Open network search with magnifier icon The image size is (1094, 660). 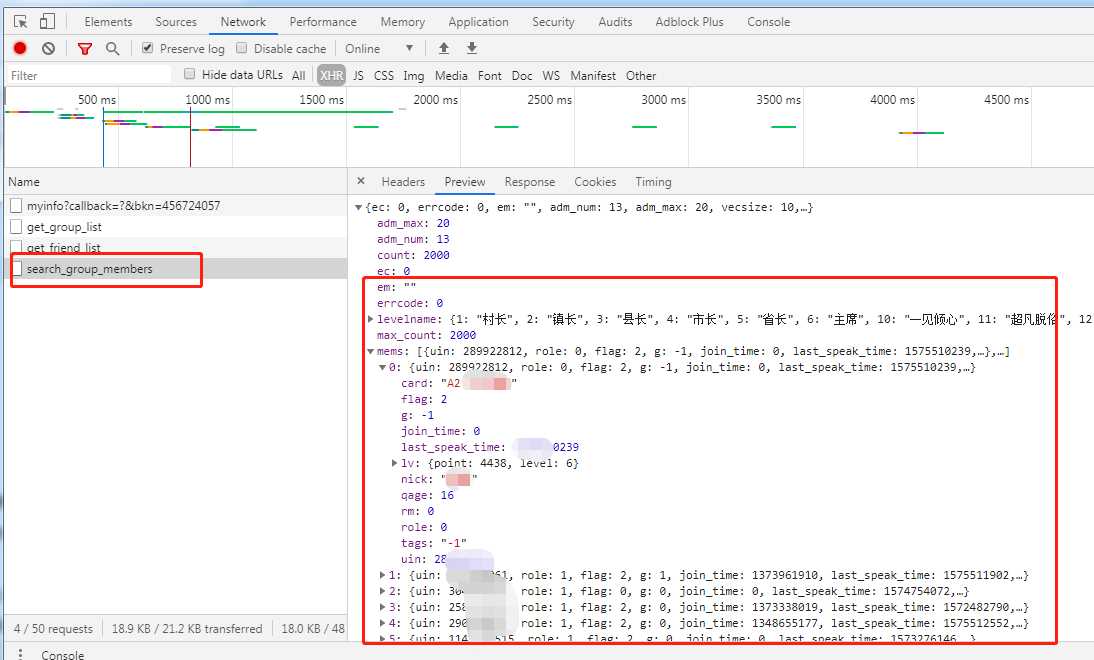pos(112,48)
